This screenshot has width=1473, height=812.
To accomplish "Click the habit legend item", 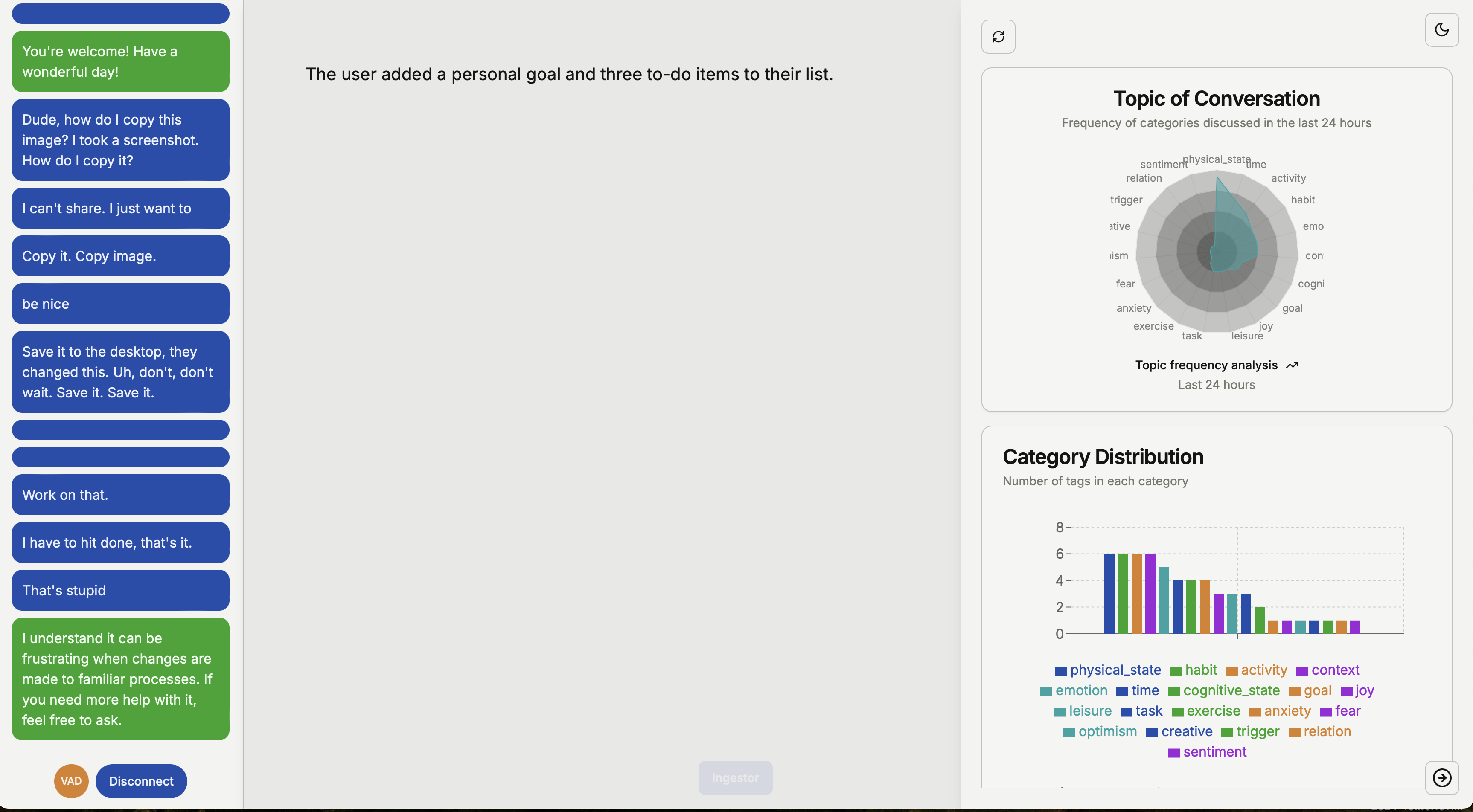I will tap(1194, 670).
